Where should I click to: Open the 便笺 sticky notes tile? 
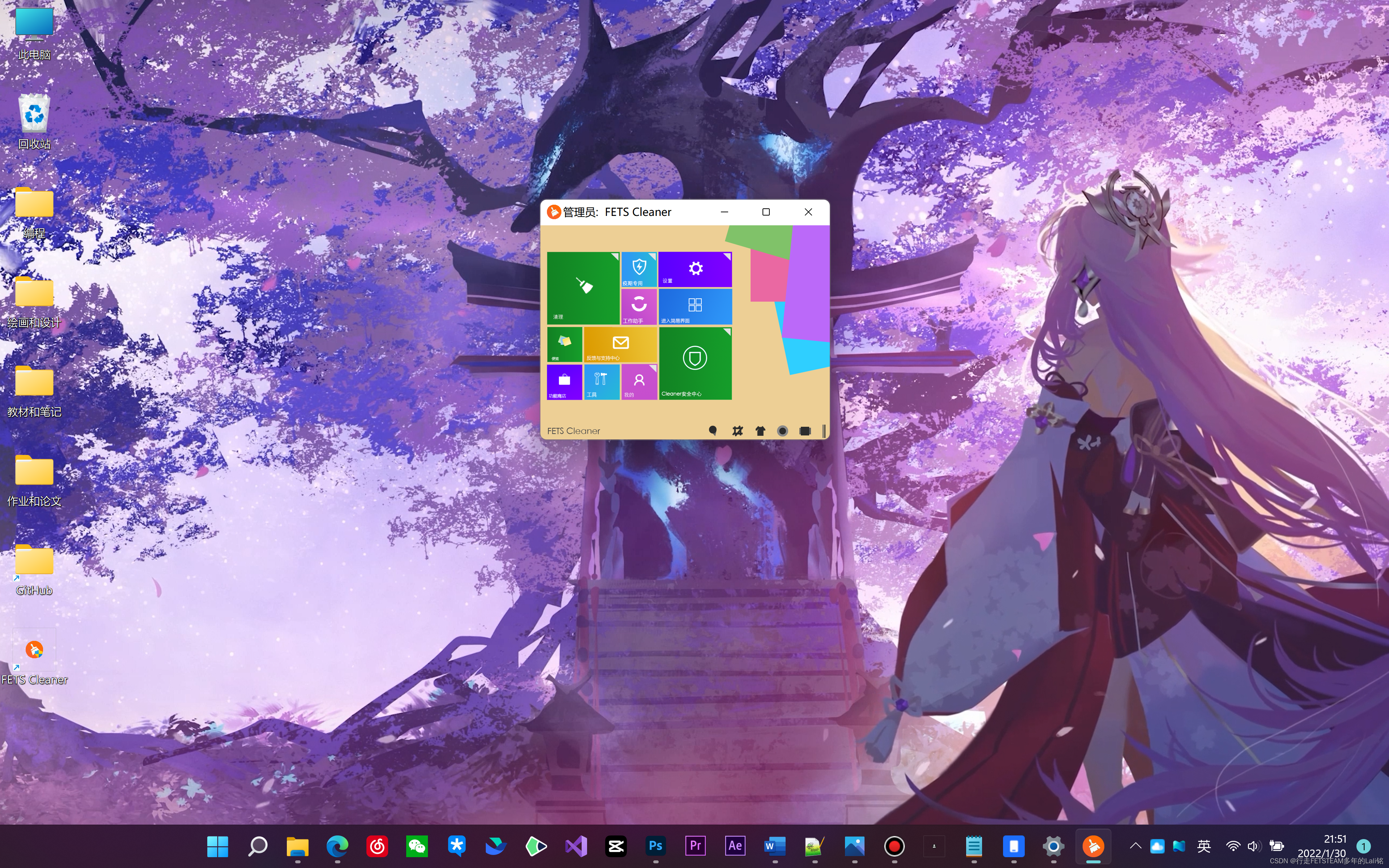tap(564, 344)
